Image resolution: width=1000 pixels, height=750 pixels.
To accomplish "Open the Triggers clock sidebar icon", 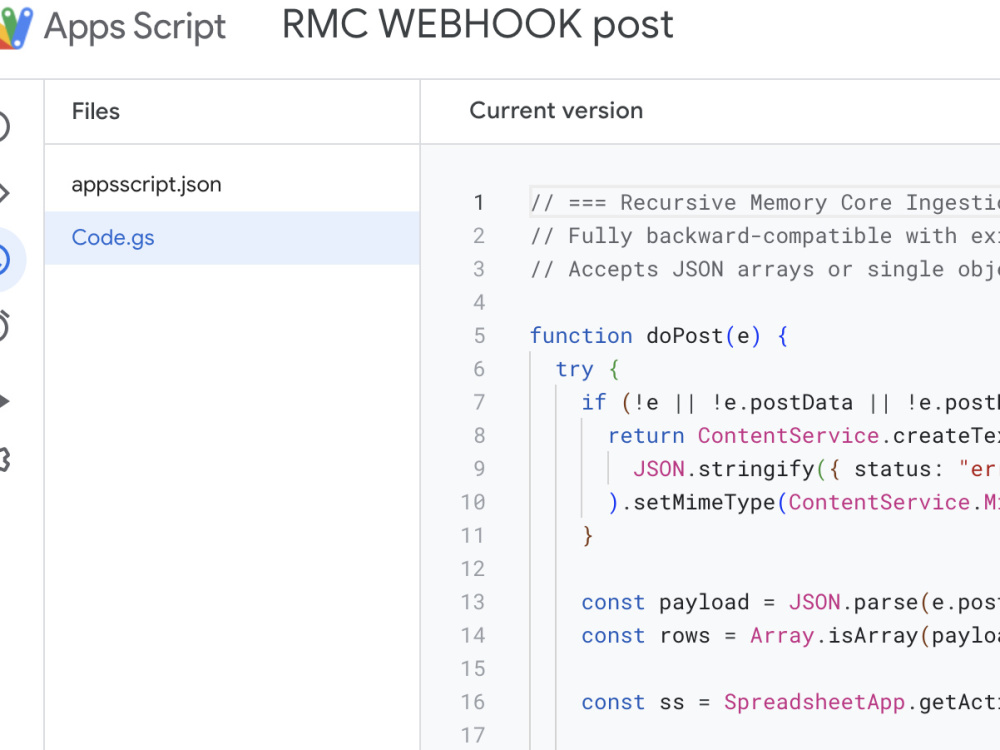I will [x=4, y=325].
